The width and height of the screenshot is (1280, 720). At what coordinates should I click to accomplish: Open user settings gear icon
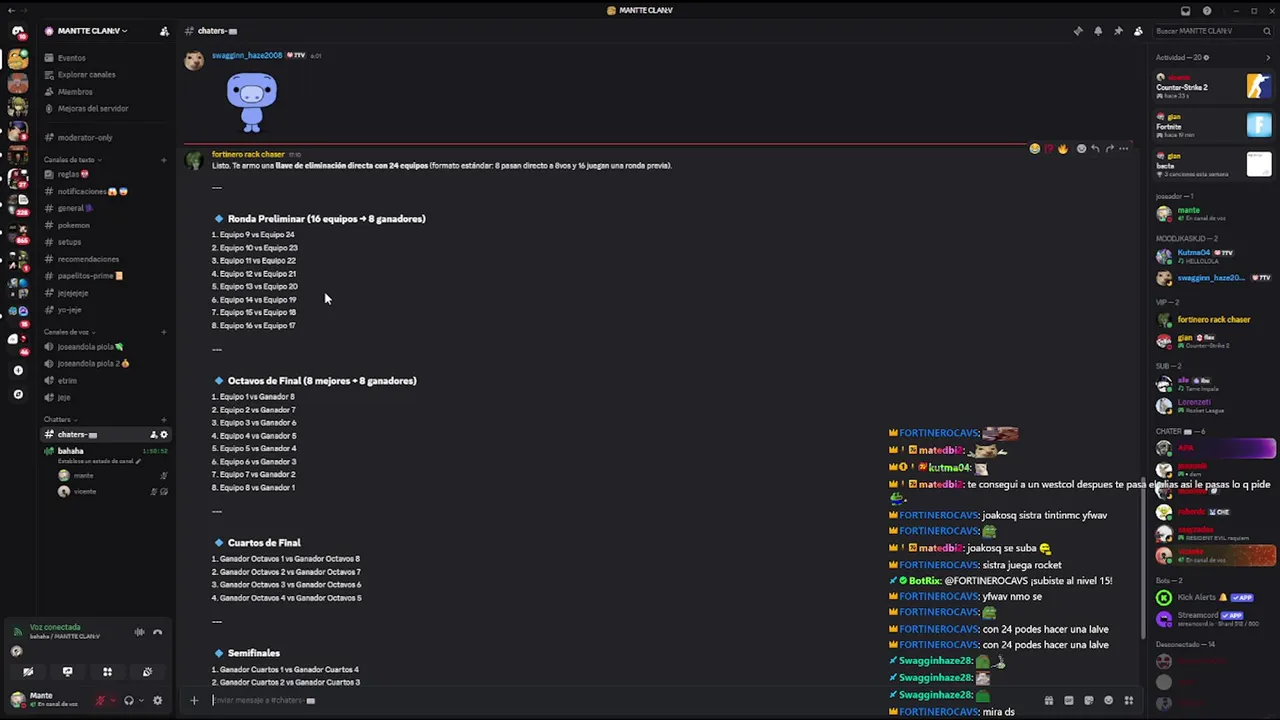click(157, 700)
